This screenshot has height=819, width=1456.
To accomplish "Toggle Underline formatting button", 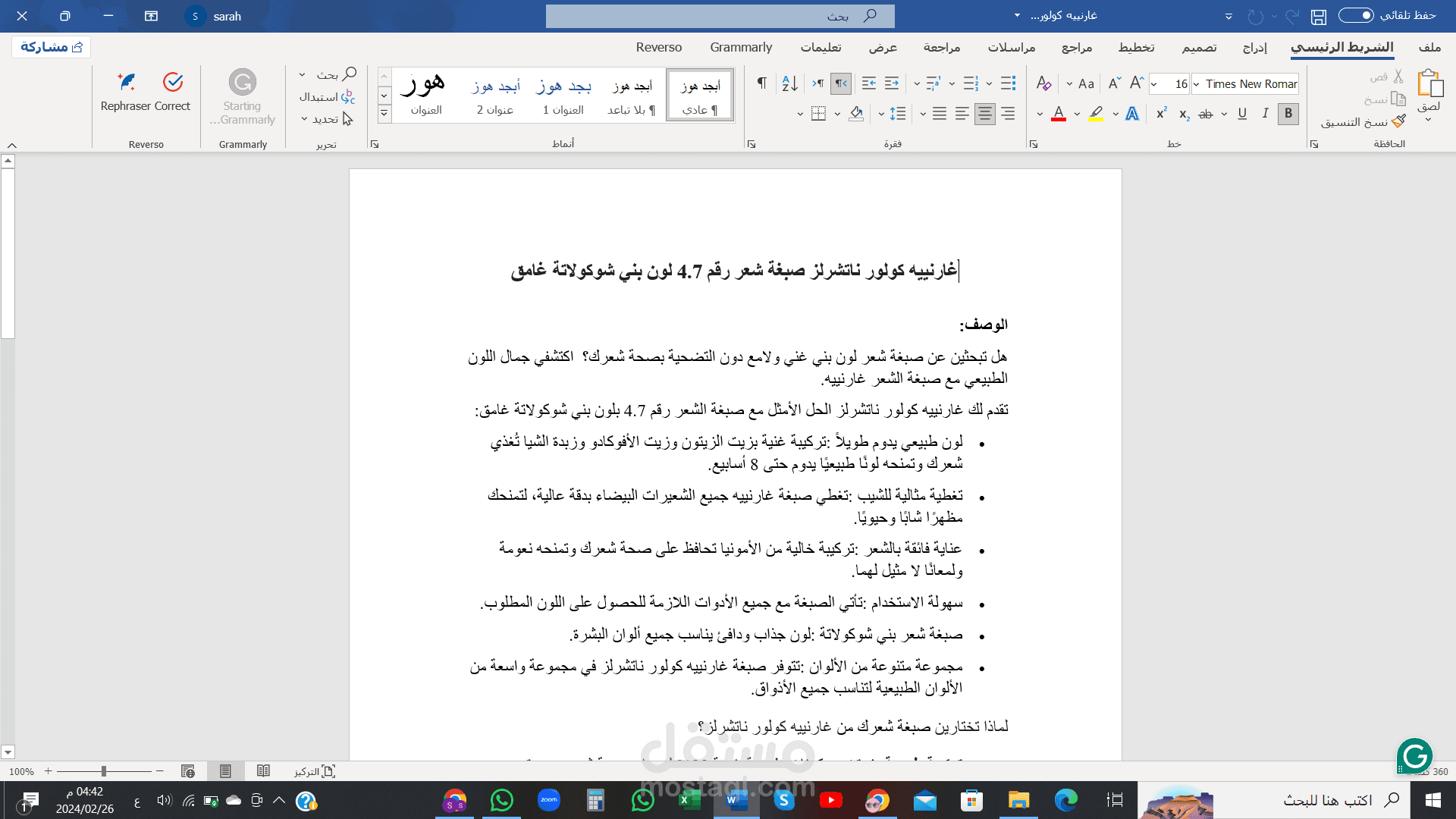I will [x=1242, y=114].
